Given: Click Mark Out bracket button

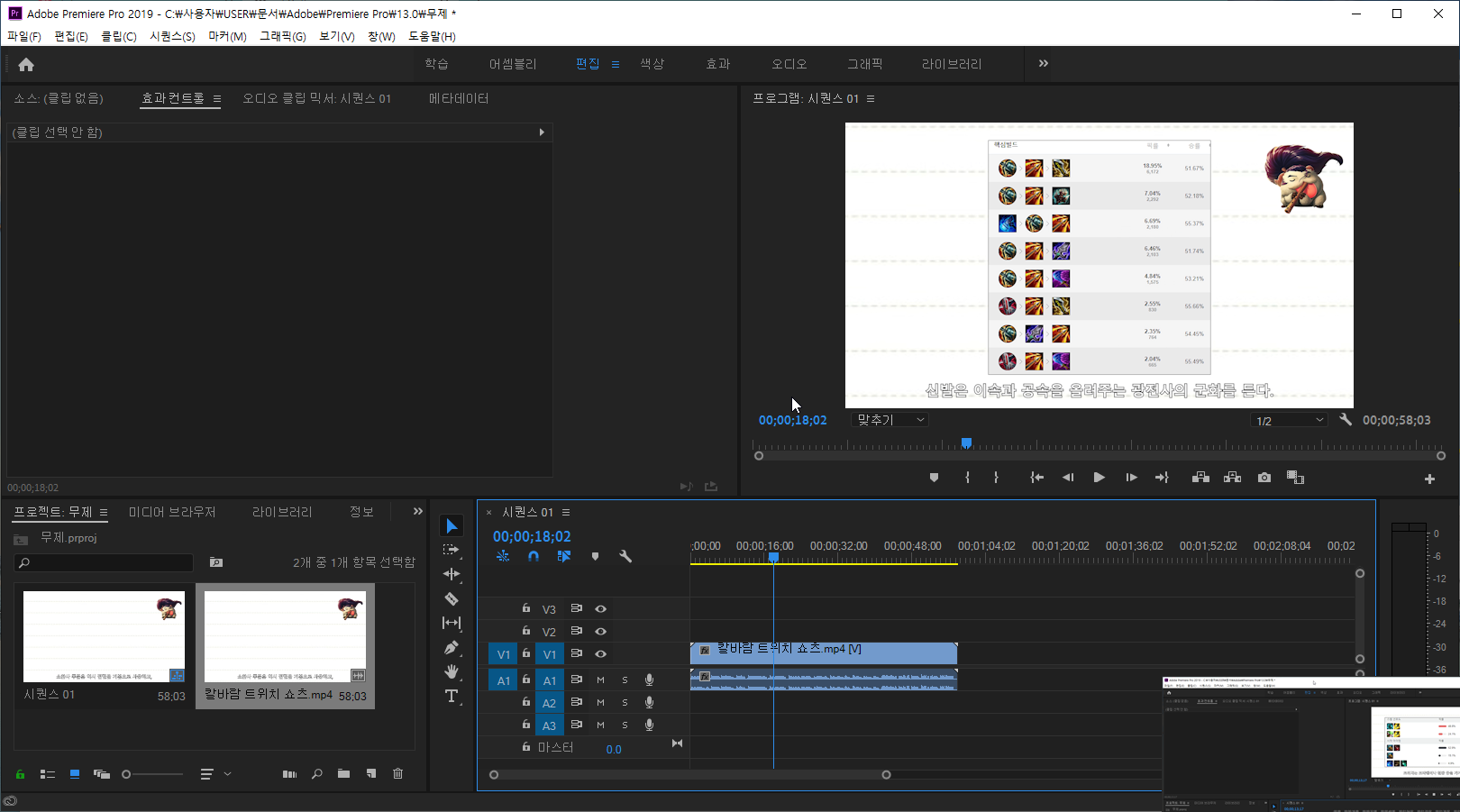Looking at the screenshot, I should (x=996, y=478).
